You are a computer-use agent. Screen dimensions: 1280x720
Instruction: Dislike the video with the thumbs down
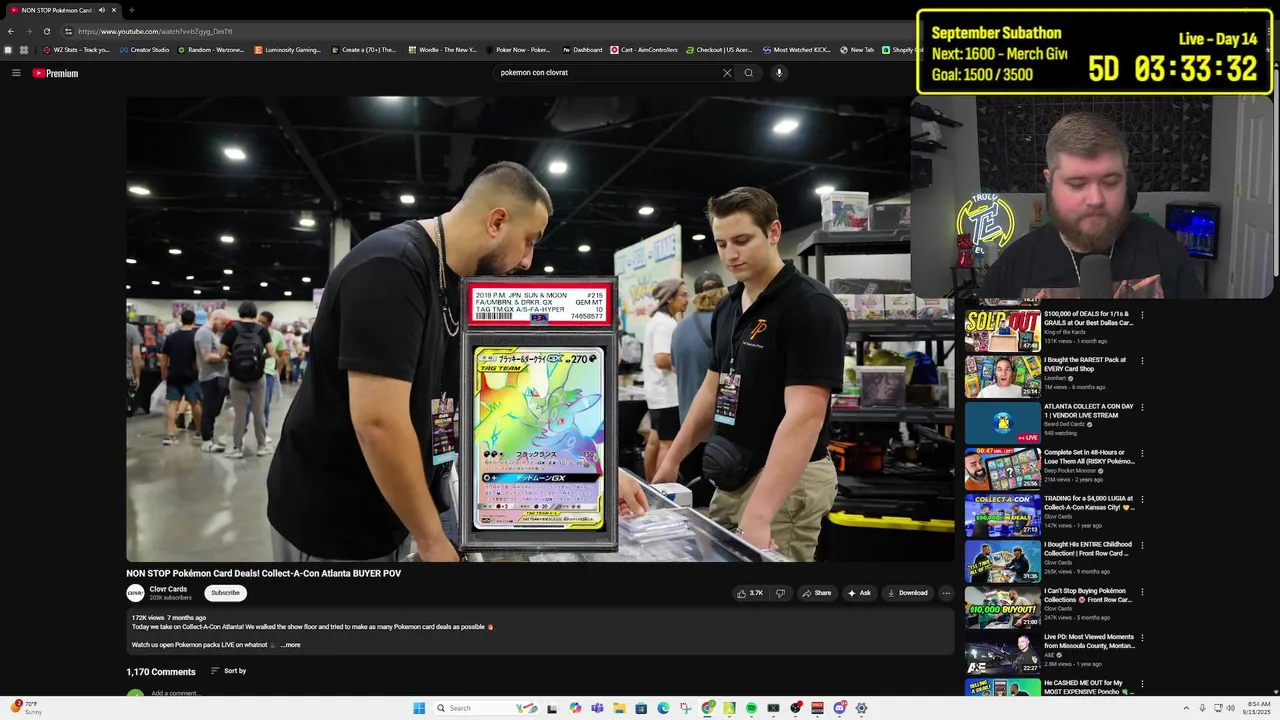781,593
